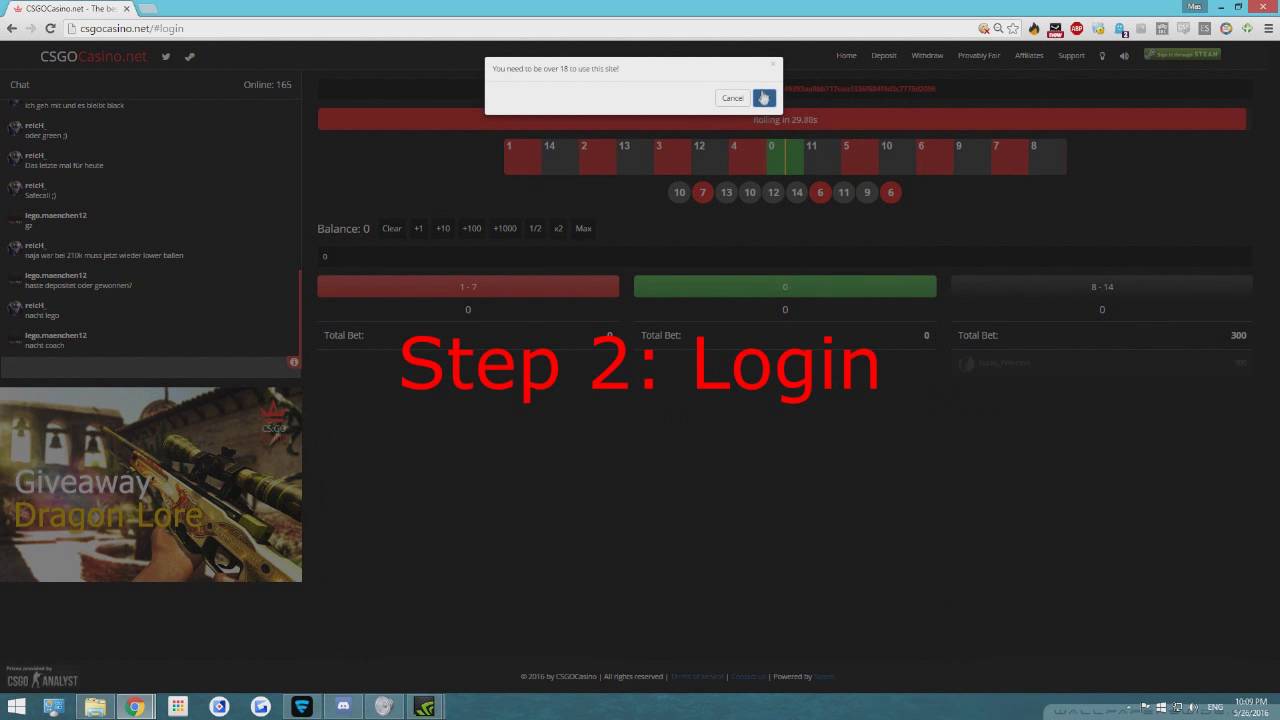Click the 'Rolling in' countdown progress bar
Viewport: 1280px width, 720px height.
pyautogui.click(x=782, y=120)
